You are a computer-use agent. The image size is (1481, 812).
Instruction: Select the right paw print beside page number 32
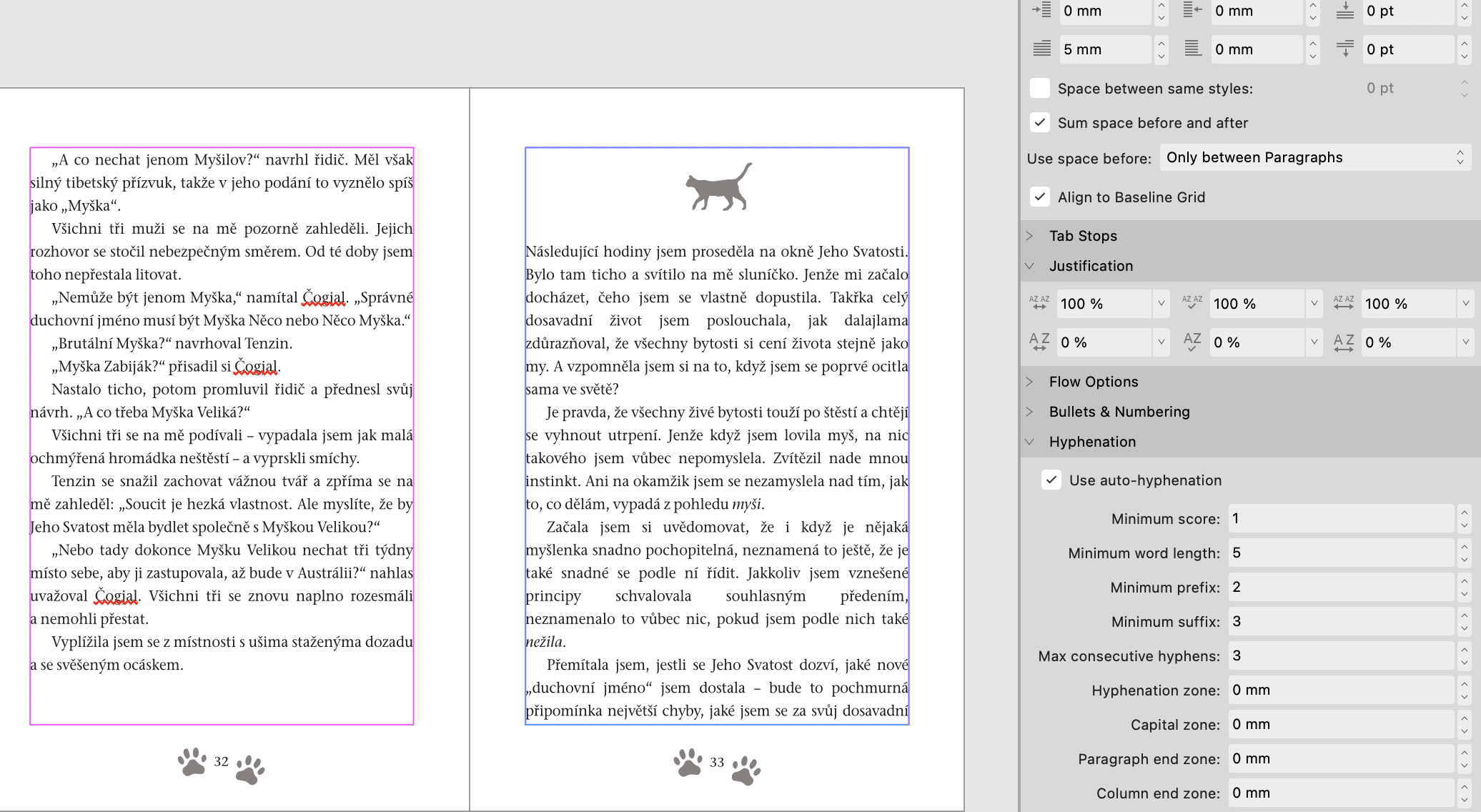(x=250, y=770)
